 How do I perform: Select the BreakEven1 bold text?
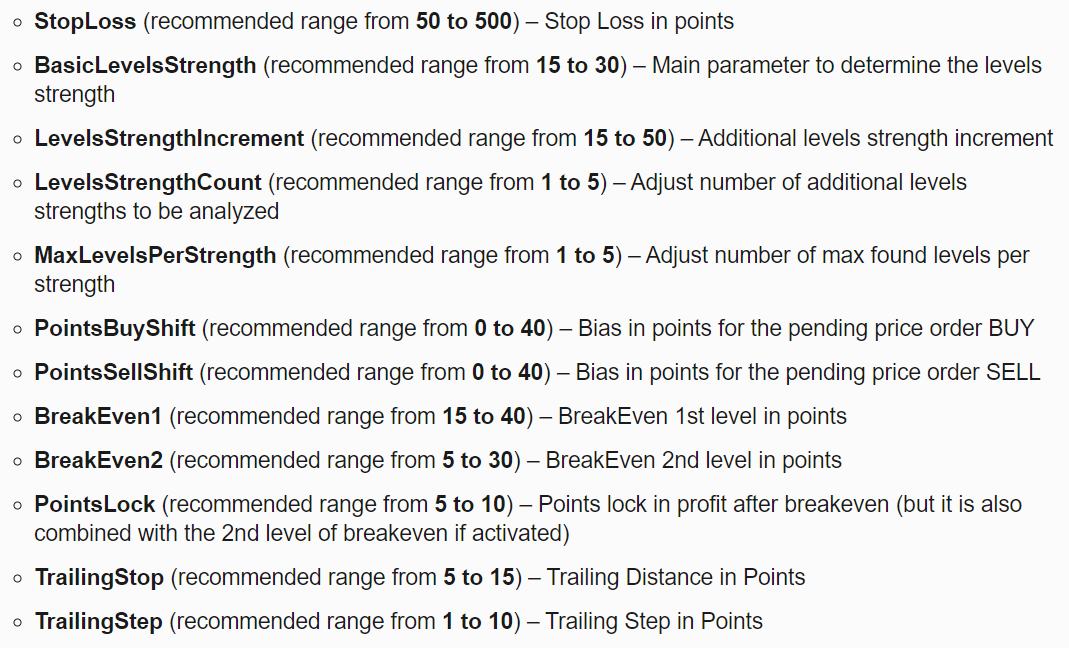tap(98, 416)
